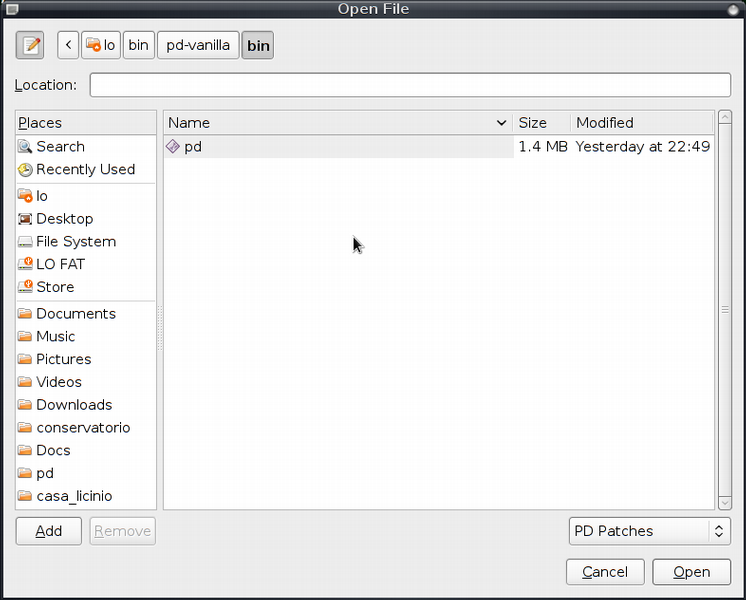
Task: Click the Open button
Action: point(691,572)
